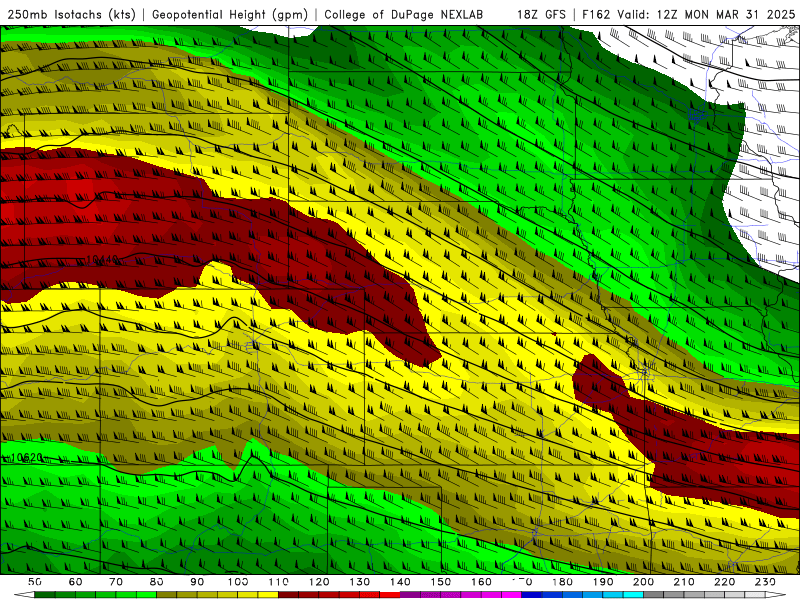Click the 220 value on the legend scale
800x600 pixels.
click(x=725, y=582)
